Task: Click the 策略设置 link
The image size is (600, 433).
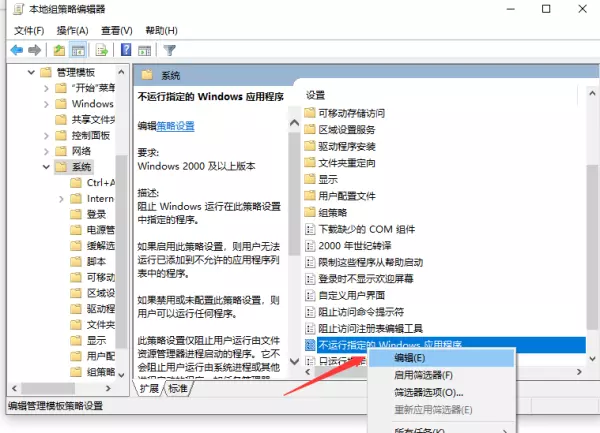Action: pos(176,126)
